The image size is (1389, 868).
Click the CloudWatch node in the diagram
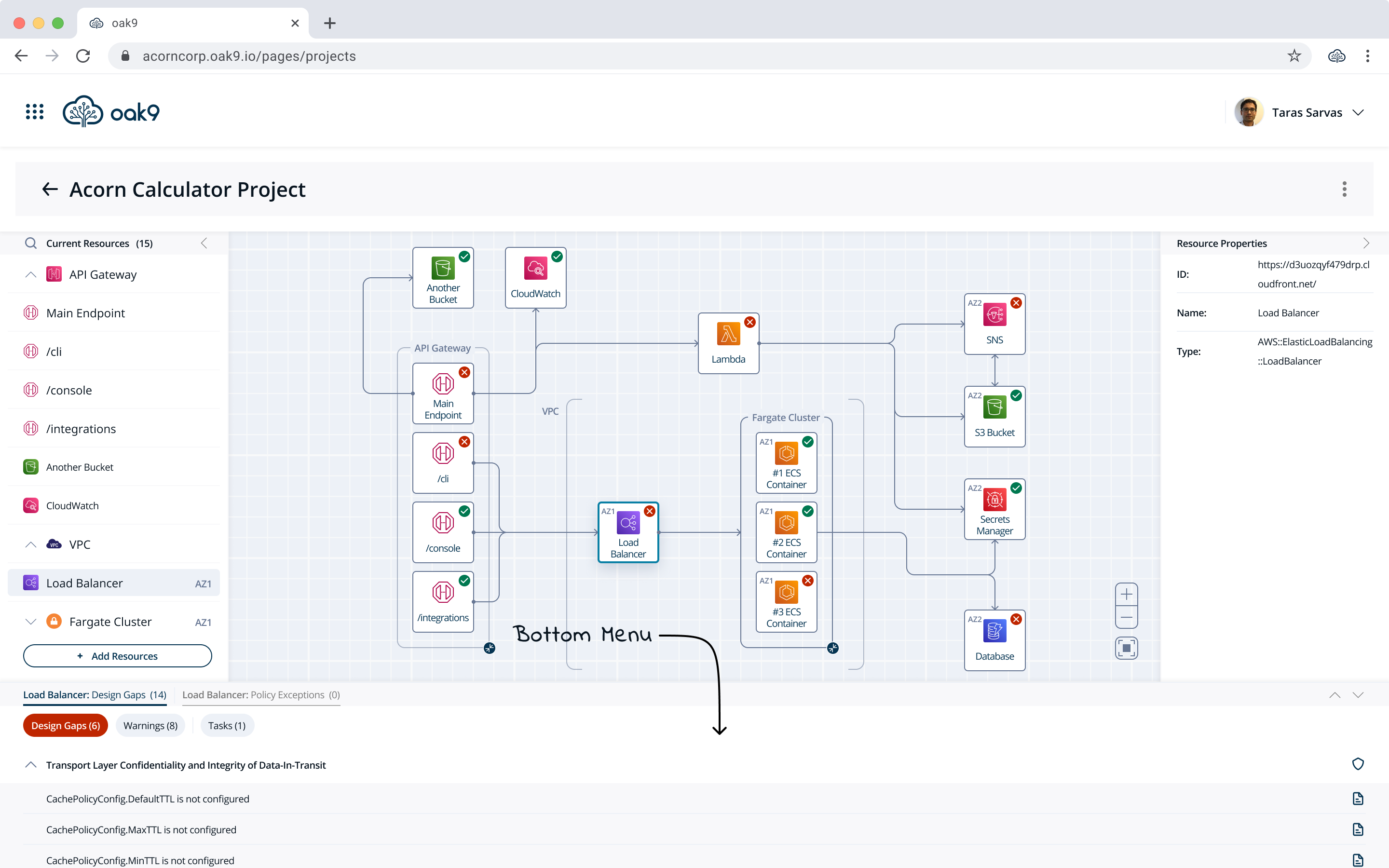[535, 277]
